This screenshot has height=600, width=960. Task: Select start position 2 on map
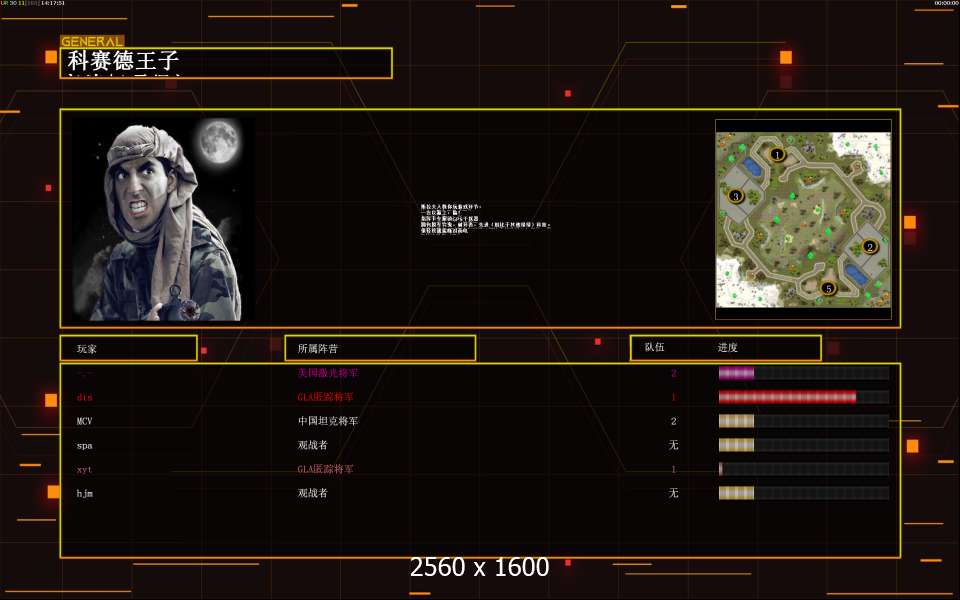pos(869,247)
